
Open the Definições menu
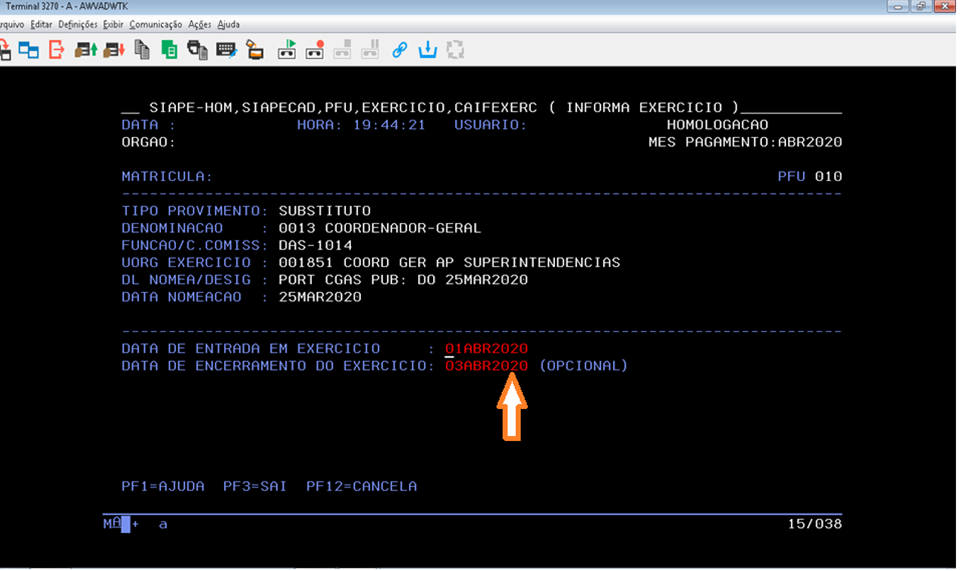(78, 24)
